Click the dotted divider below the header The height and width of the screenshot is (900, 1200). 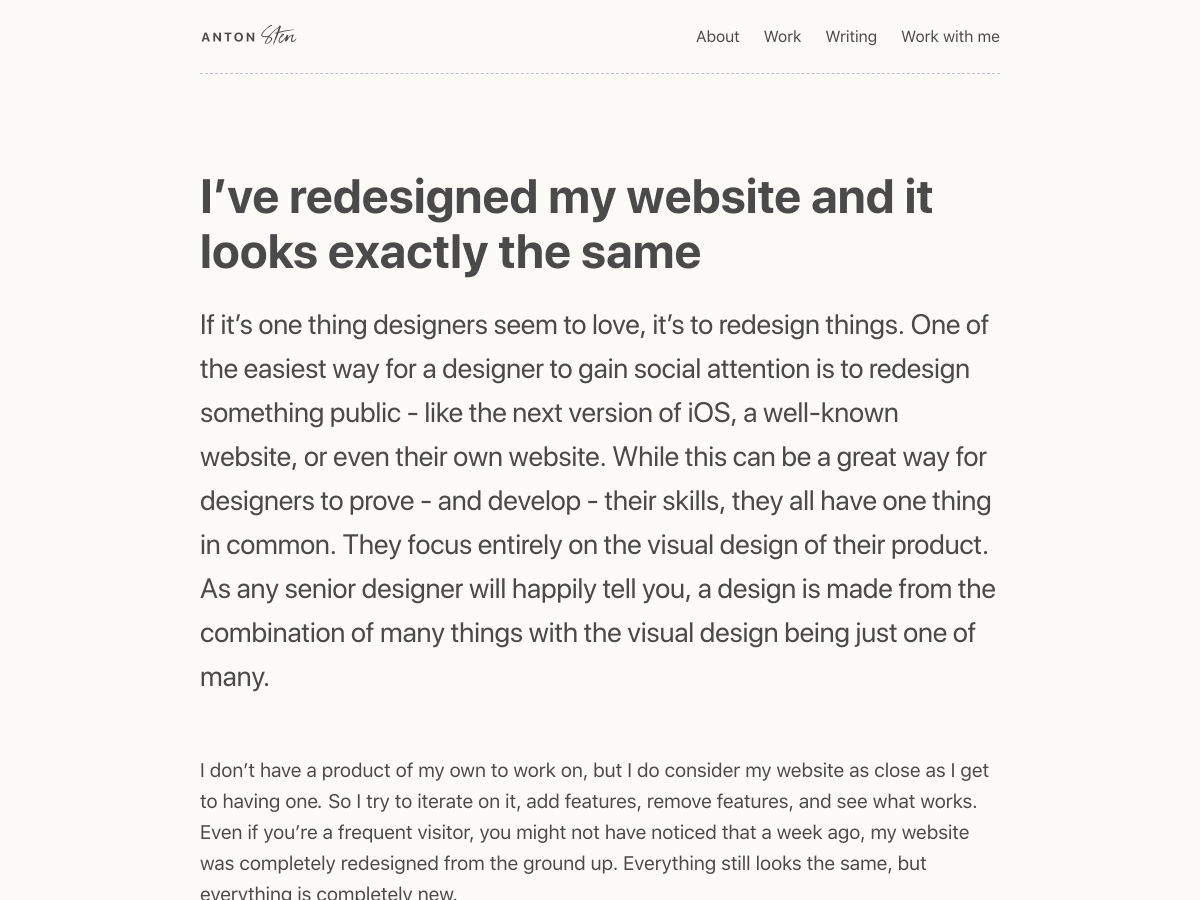pyautogui.click(x=600, y=73)
